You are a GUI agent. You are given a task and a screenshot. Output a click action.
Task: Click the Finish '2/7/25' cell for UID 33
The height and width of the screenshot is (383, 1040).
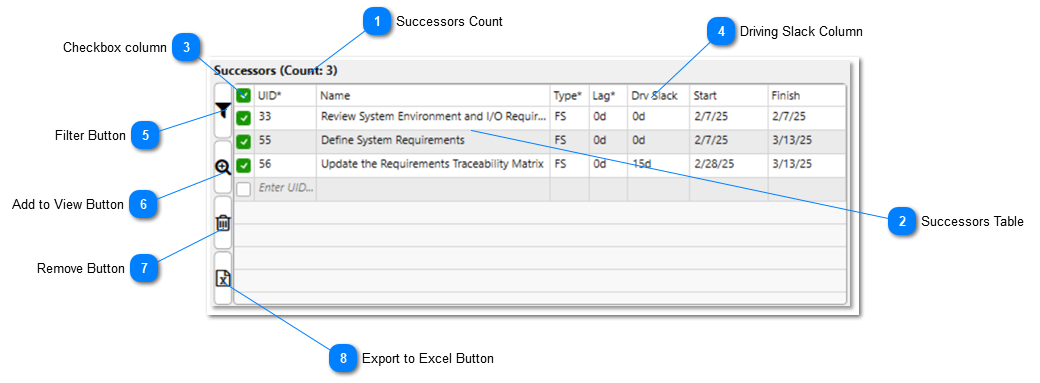click(x=807, y=117)
